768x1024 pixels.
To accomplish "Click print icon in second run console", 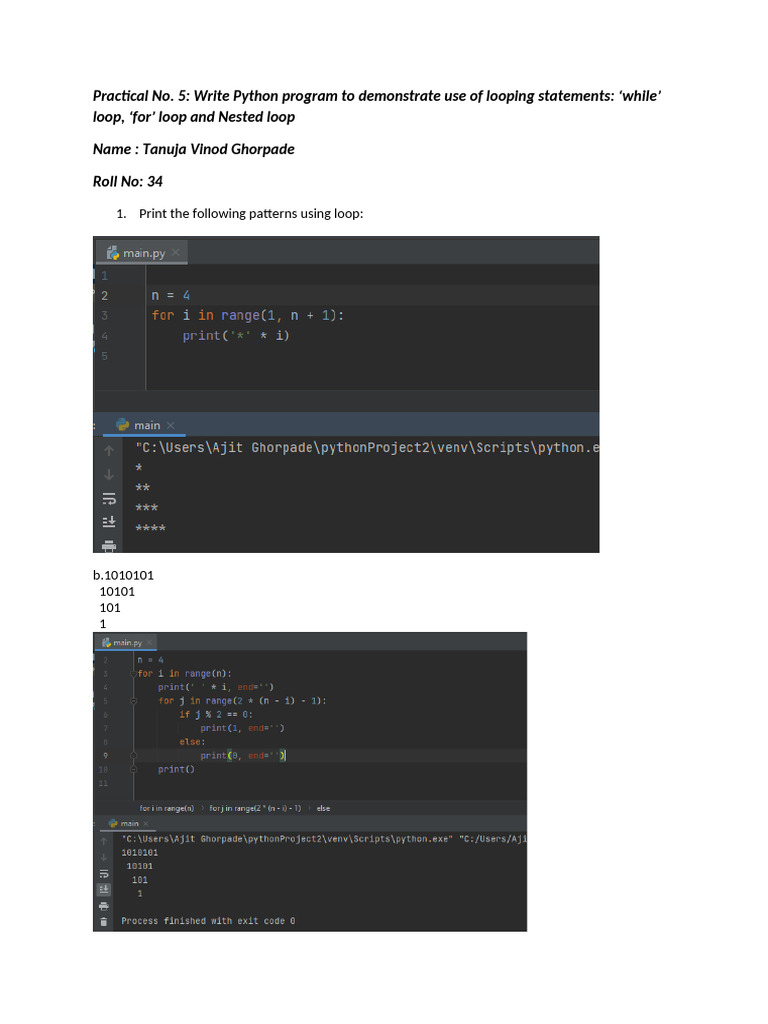I will click(x=103, y=905).
